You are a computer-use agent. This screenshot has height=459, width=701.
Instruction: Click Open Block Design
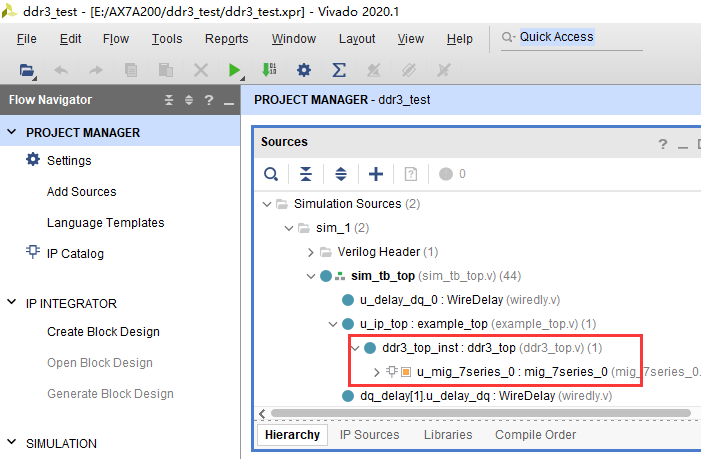click(100, 362)
